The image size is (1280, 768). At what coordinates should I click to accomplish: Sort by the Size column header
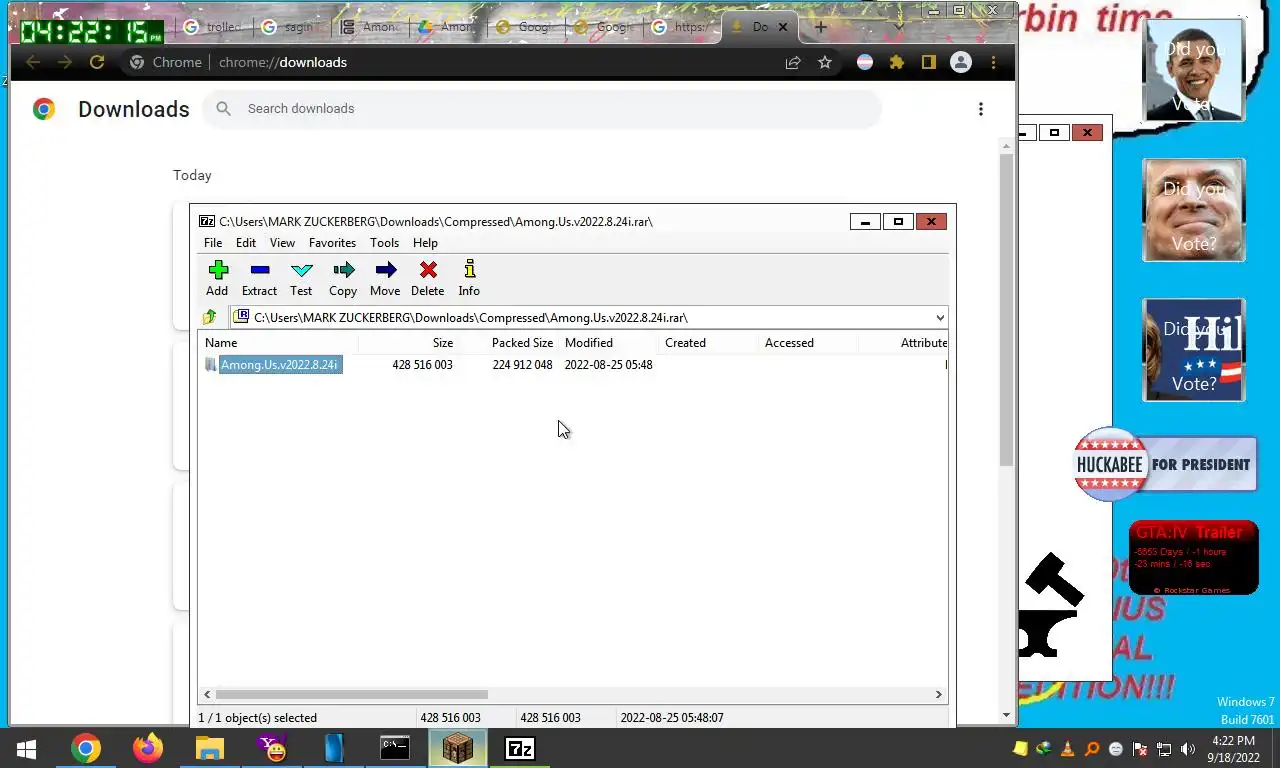coord(408,342)
